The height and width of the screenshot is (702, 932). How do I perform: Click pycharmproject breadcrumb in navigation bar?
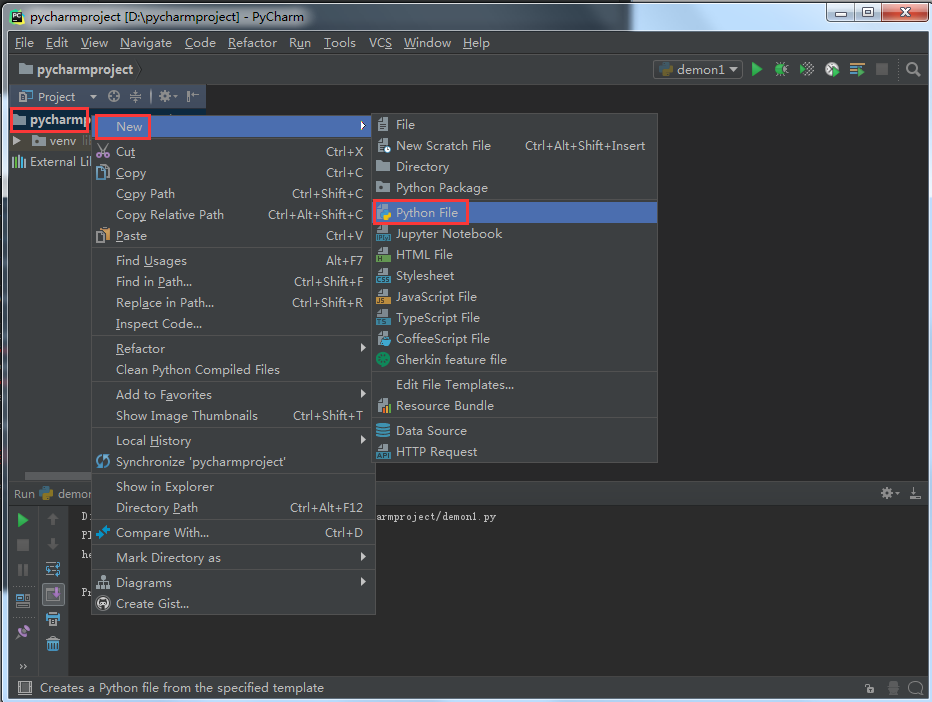coord(77,70)
